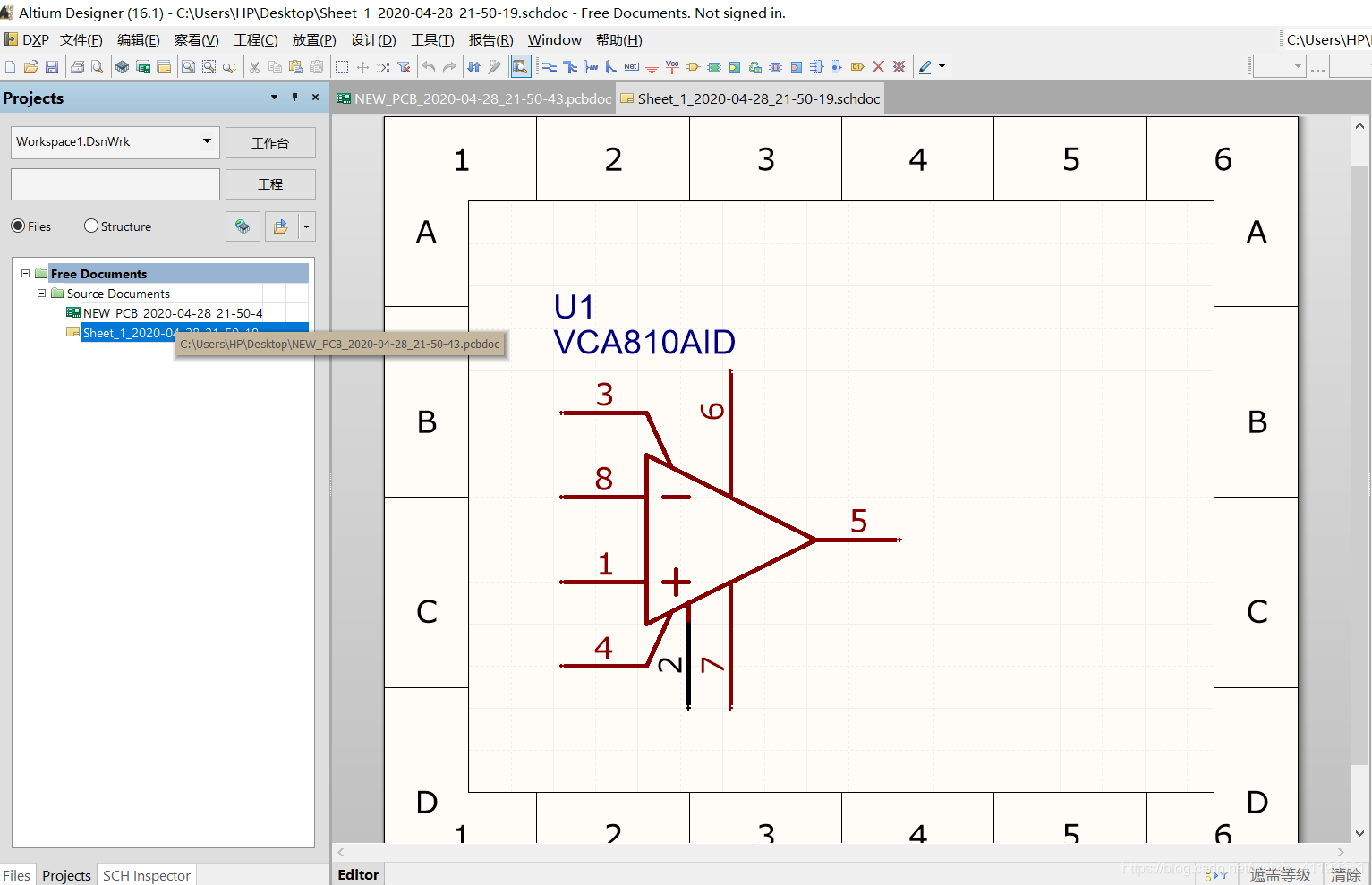Viewport: 1372px width, 885px height.
Task: Select the drawing pencil utility tool
Action: pyautogui.click(x=925, y=67)
